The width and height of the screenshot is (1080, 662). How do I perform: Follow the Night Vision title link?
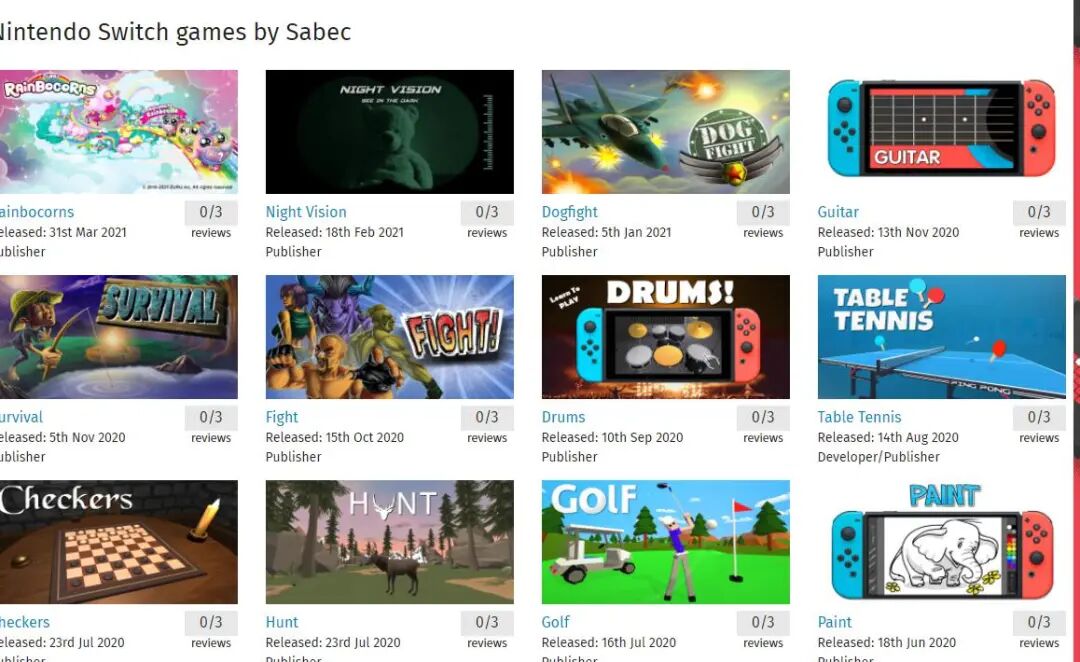click(x=306, y=212)
